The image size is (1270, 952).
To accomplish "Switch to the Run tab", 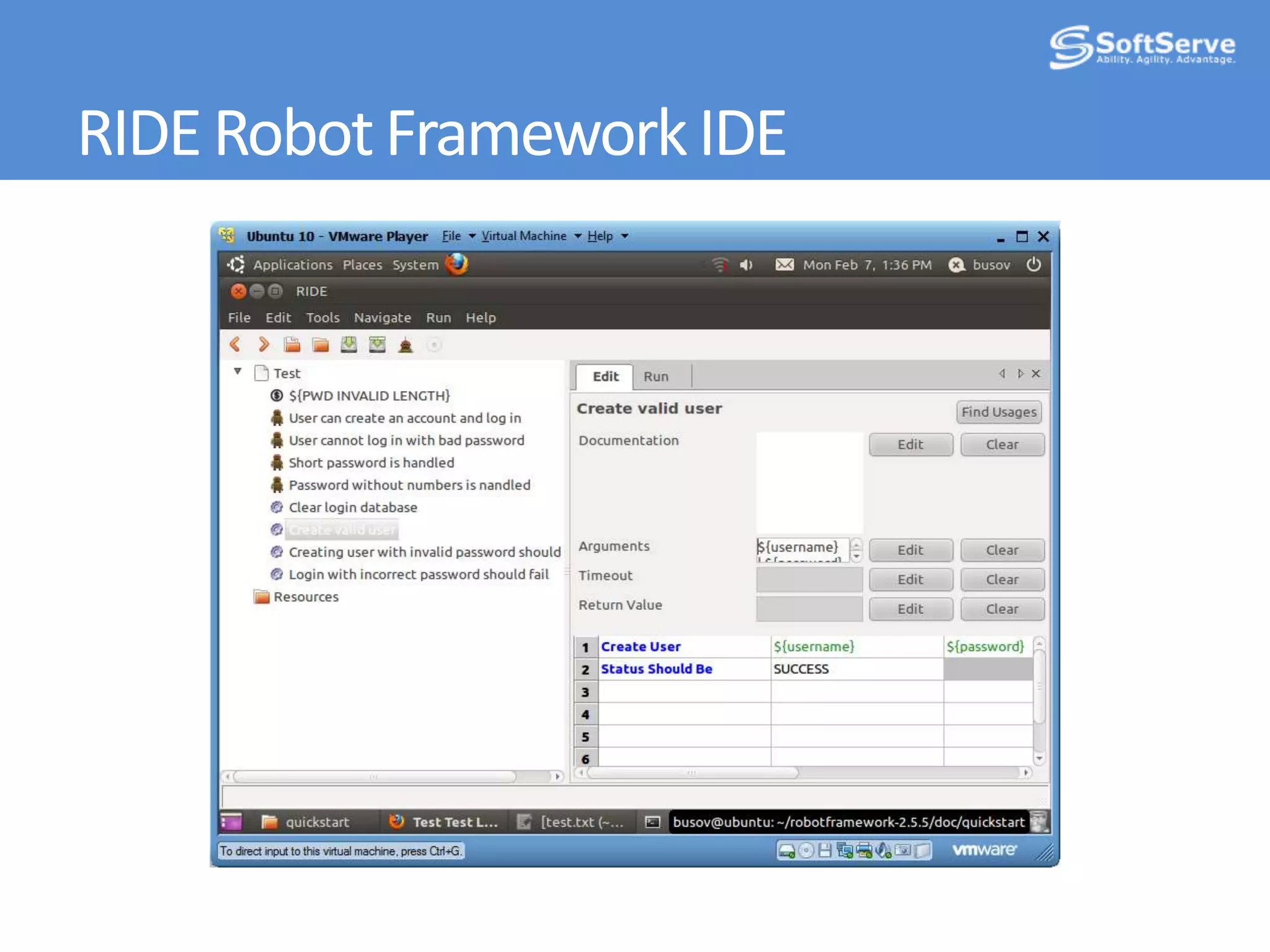I will 655,377.
